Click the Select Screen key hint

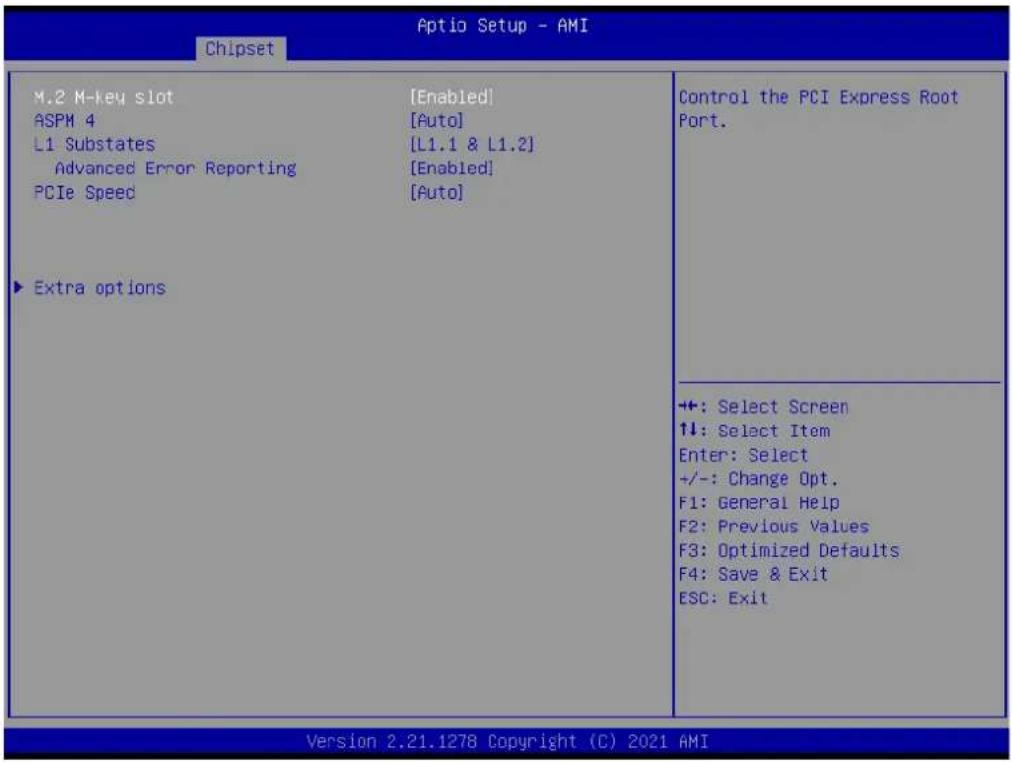tap(764, 407)
